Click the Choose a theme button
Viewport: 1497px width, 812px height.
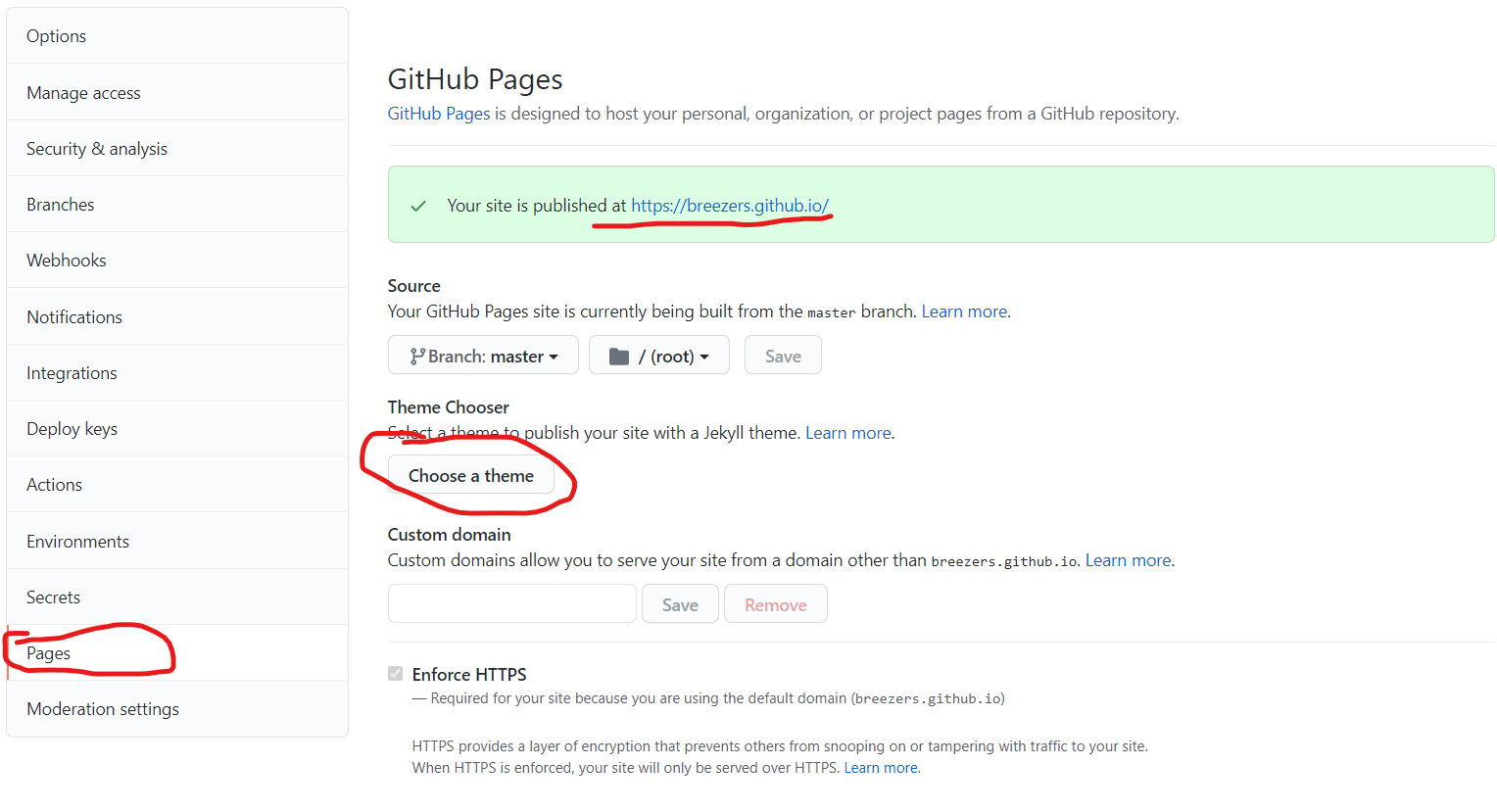[x=471, y=475]
